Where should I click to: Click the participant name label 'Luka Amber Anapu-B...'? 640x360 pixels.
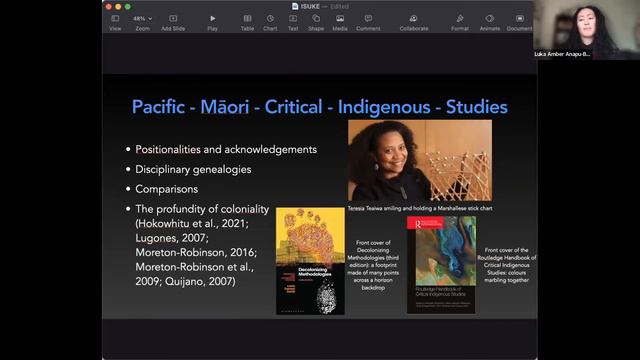point(562,54)
